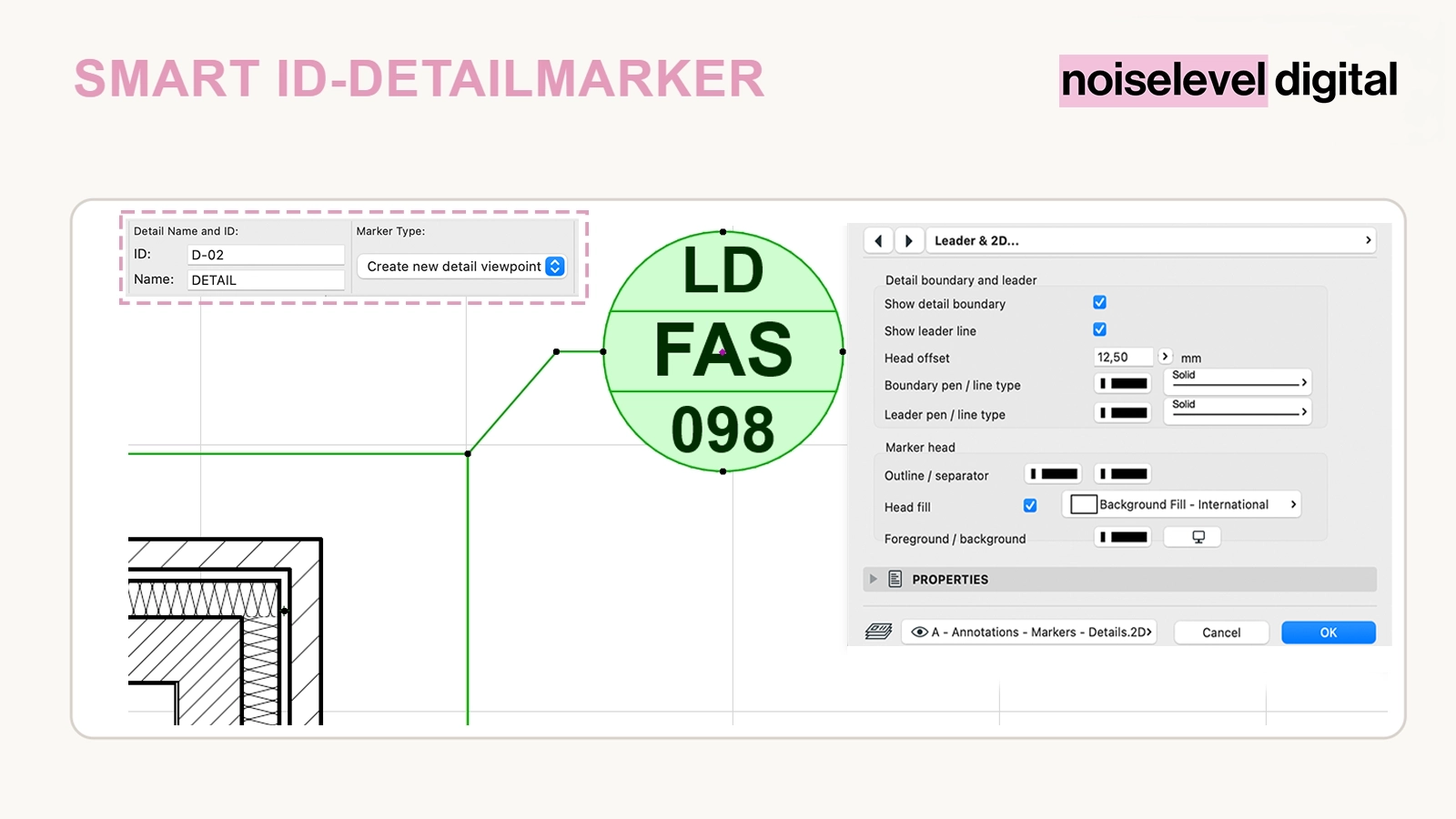Click the 098 text in marker

(x=723, y=430)
